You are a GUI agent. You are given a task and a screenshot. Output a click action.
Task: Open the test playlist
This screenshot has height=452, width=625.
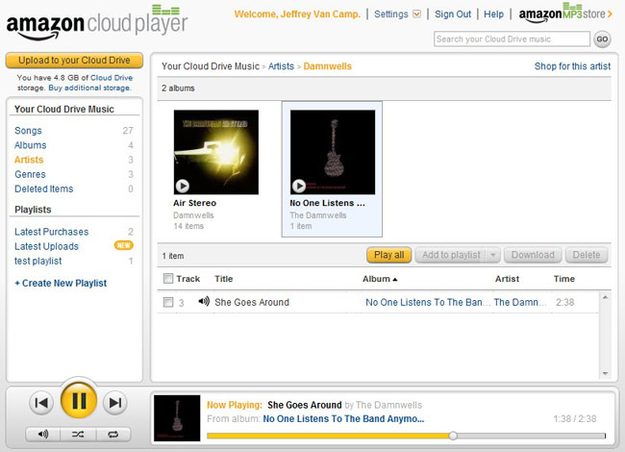pos(38,261)
